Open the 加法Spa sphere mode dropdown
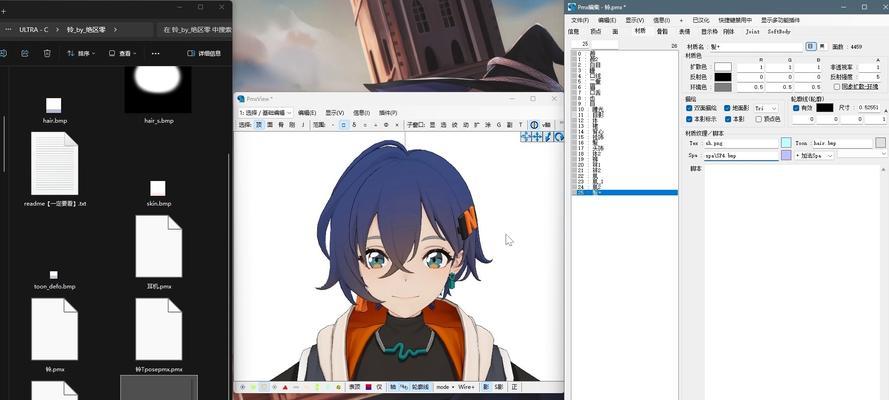Viewport: 889px width, 400px height. [x=814, y=155]
